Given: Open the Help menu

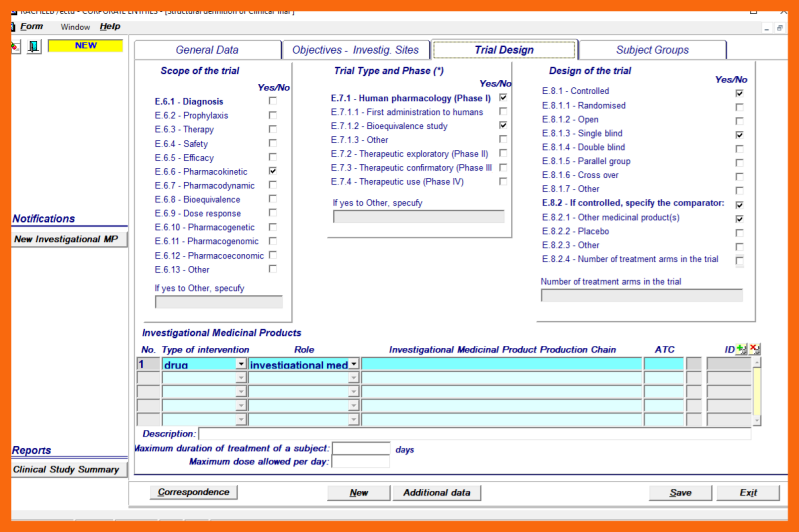Looking at the screenshot, I should click(x=110, y=26).
